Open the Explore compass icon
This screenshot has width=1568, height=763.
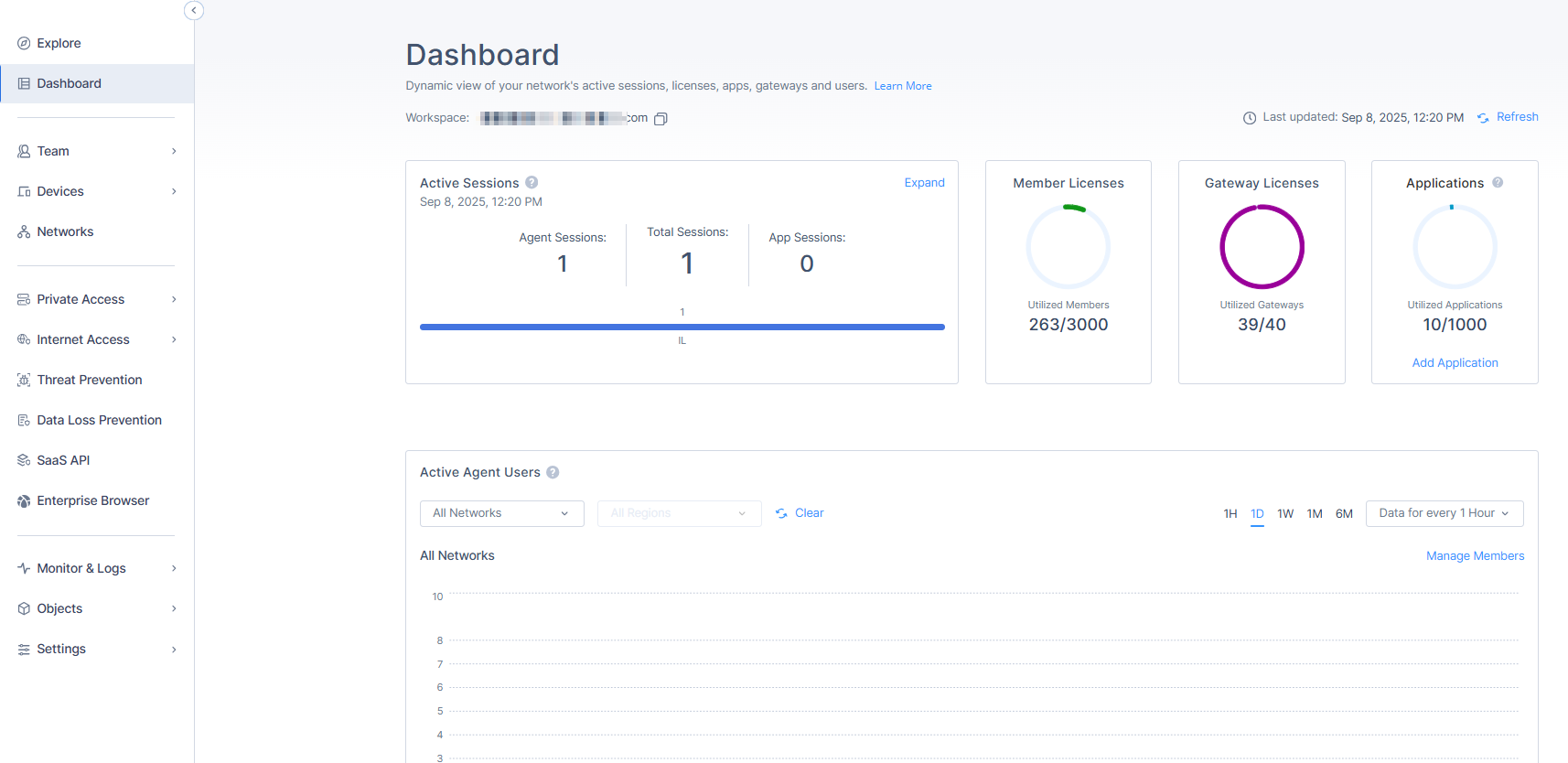click(x=24, y=43)
